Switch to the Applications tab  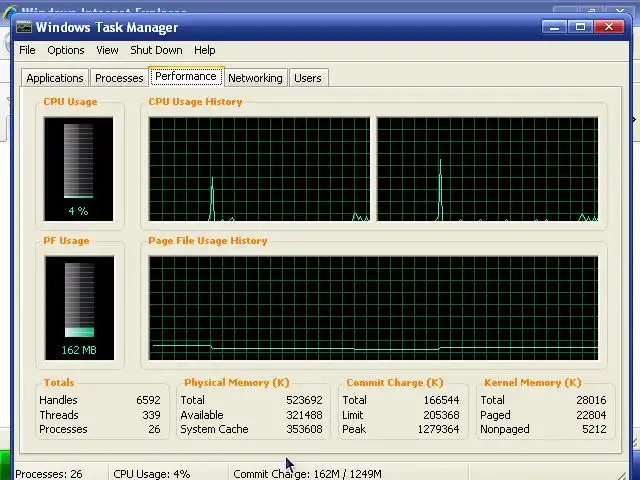tap(55, 78)
